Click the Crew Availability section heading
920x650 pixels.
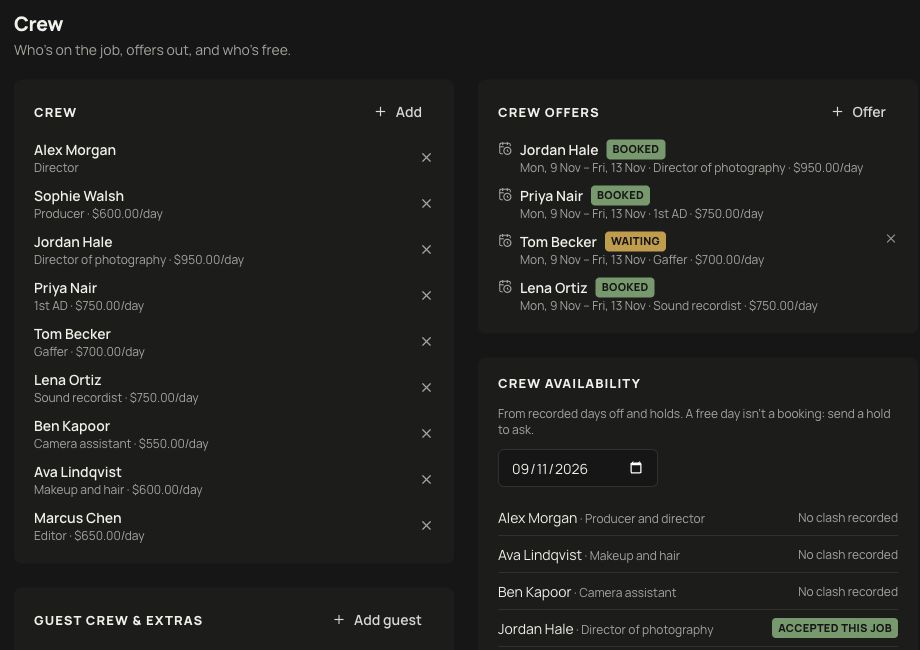point(569,384)
